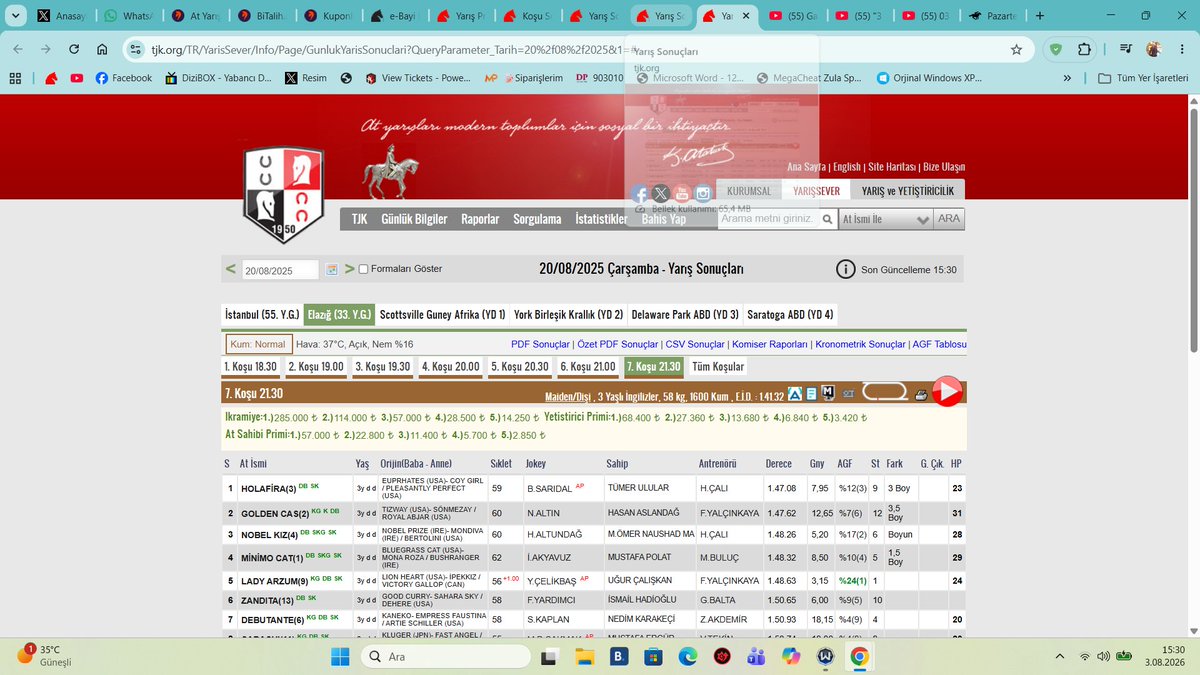Open Facebook bookmark
Screen dimensions: 1200x675
123,78
